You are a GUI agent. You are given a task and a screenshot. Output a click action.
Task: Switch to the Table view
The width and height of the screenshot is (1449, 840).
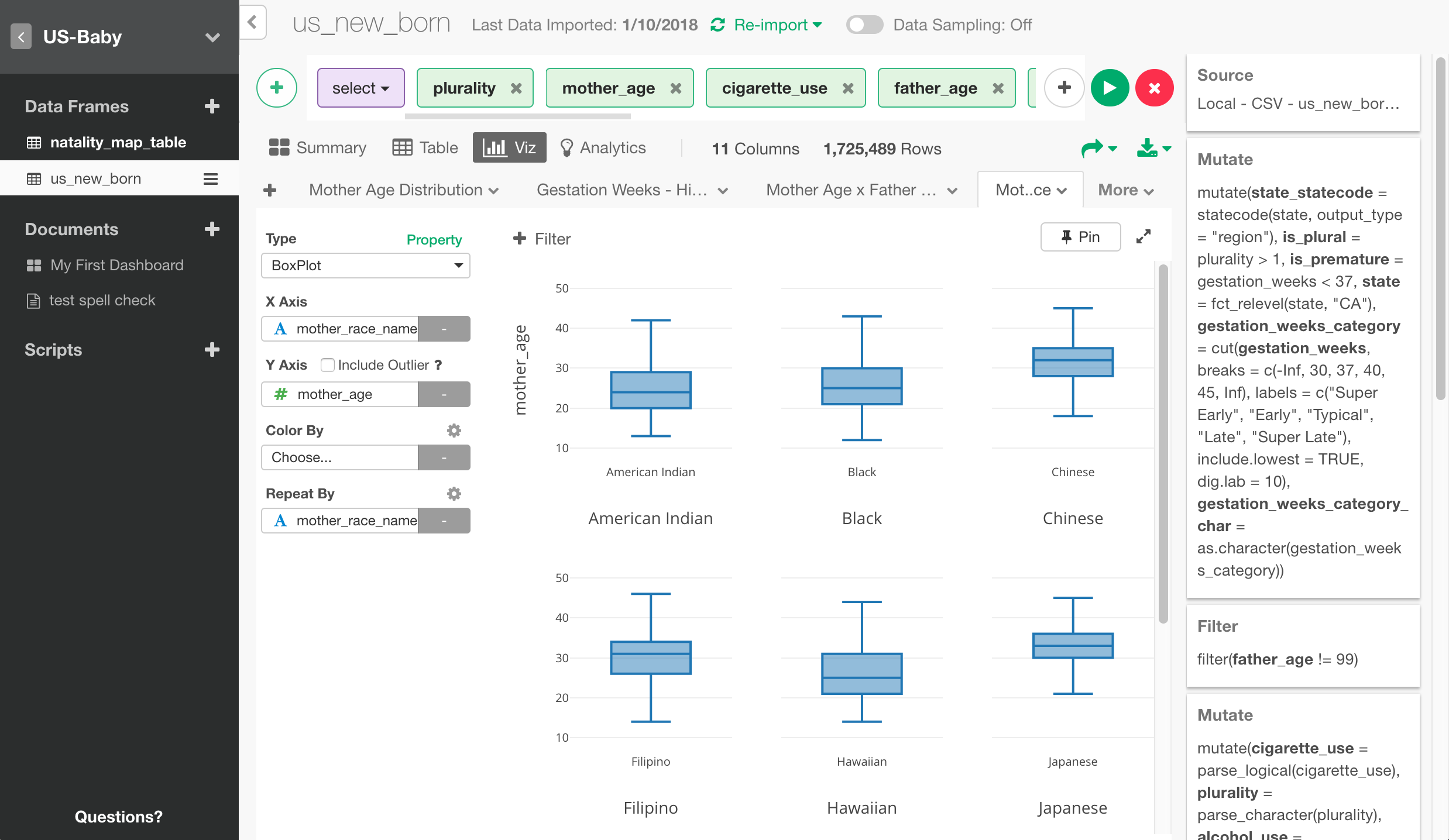click(x=424, y=147)
